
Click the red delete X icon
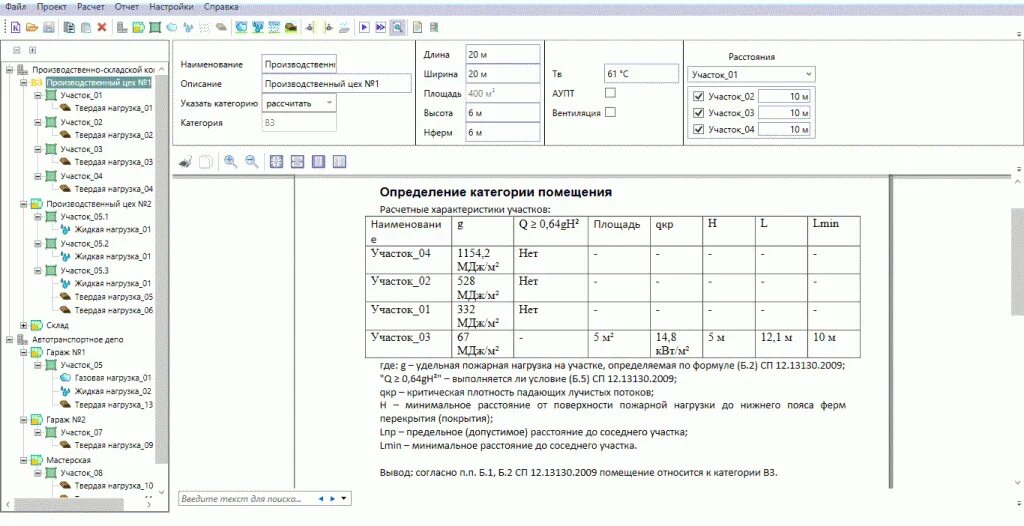pyautogui.click(x=102, y=27)
